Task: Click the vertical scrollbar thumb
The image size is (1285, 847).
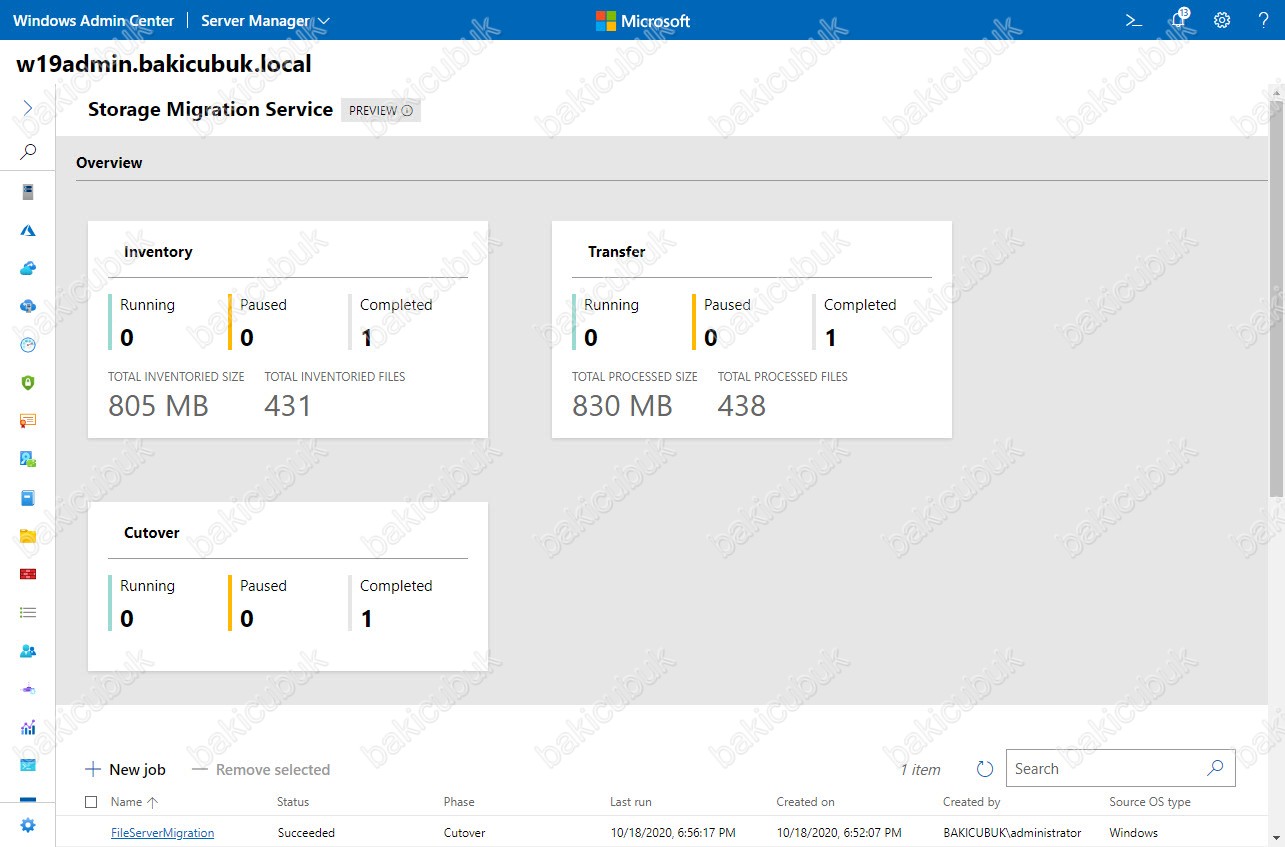Action: click(x=1276, y=298)
